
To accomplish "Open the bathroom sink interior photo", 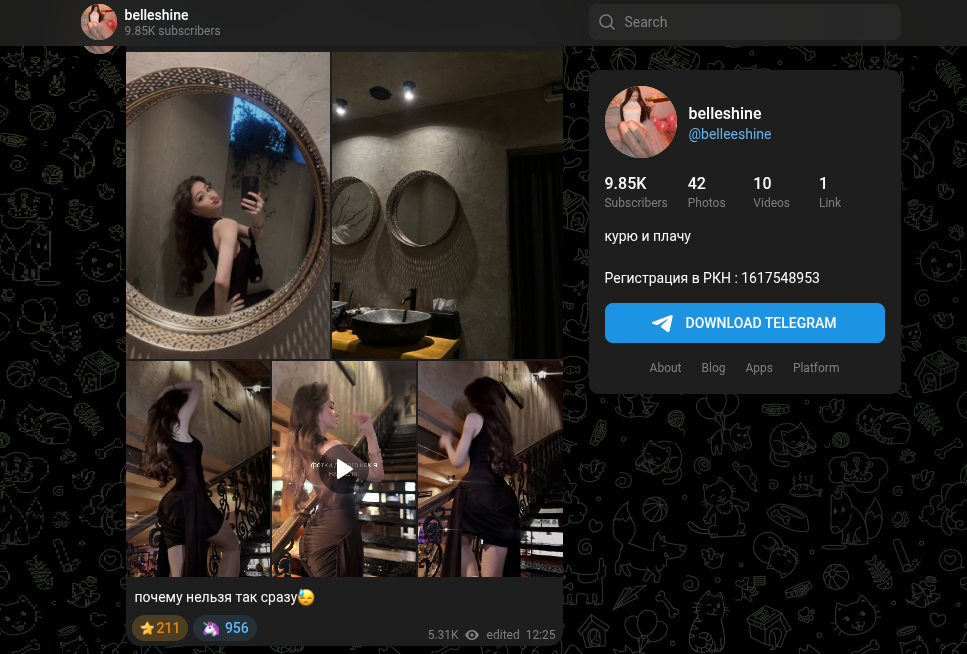I will point(447,205).
